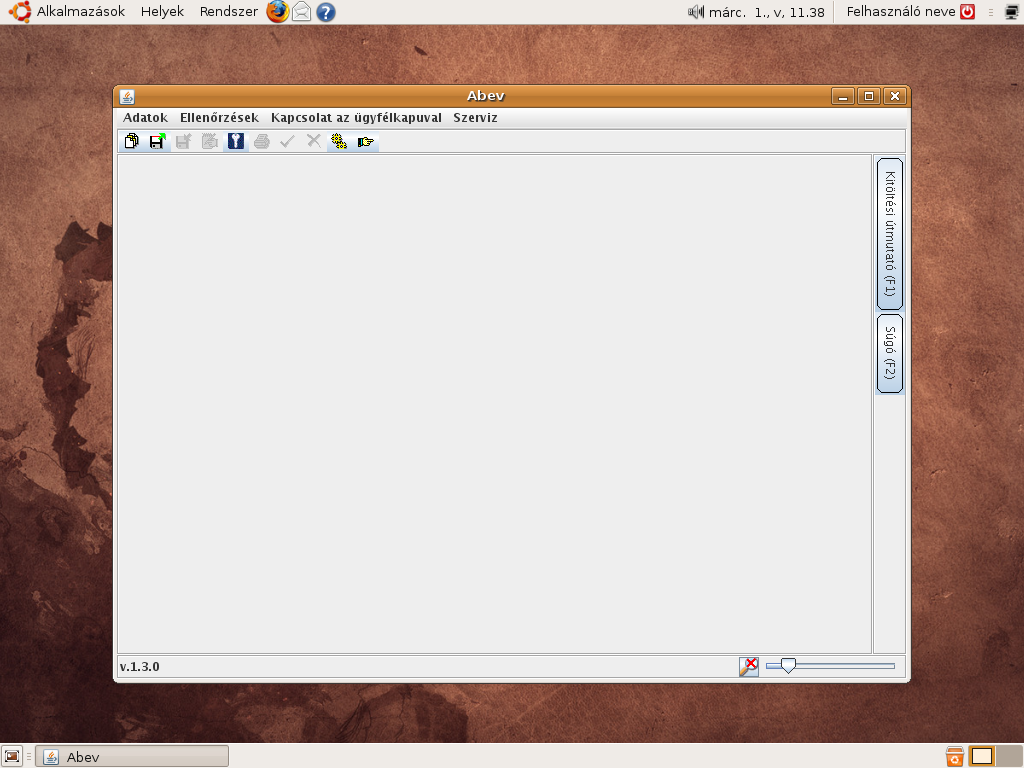
Task: Click the pointing hand icon
Action: pos(365,141)
